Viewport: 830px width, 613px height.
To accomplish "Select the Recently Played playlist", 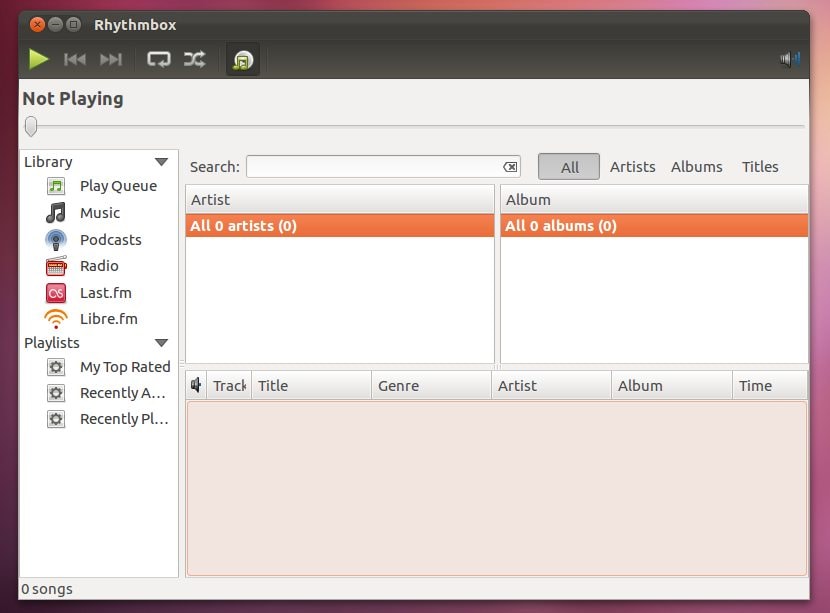I will coord(124,419).
